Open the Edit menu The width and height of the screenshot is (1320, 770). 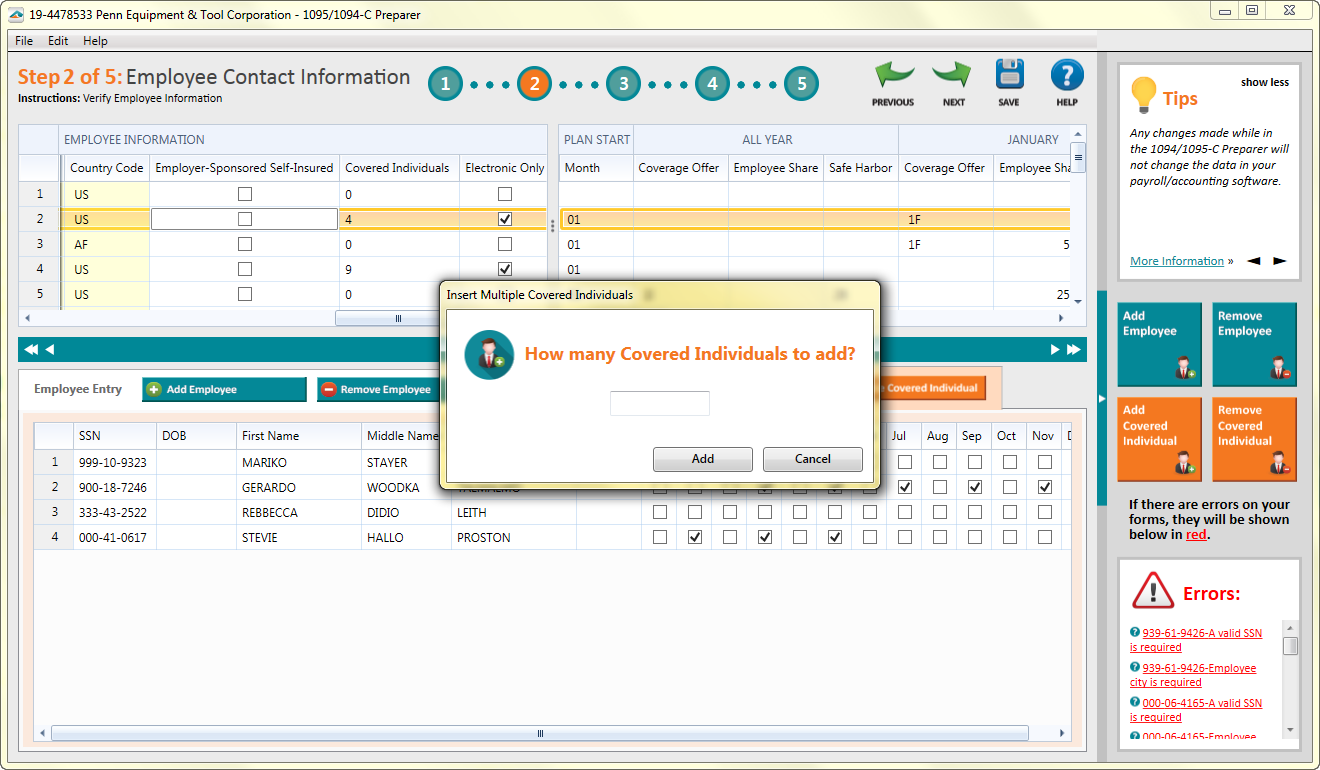tap(58, 41)
